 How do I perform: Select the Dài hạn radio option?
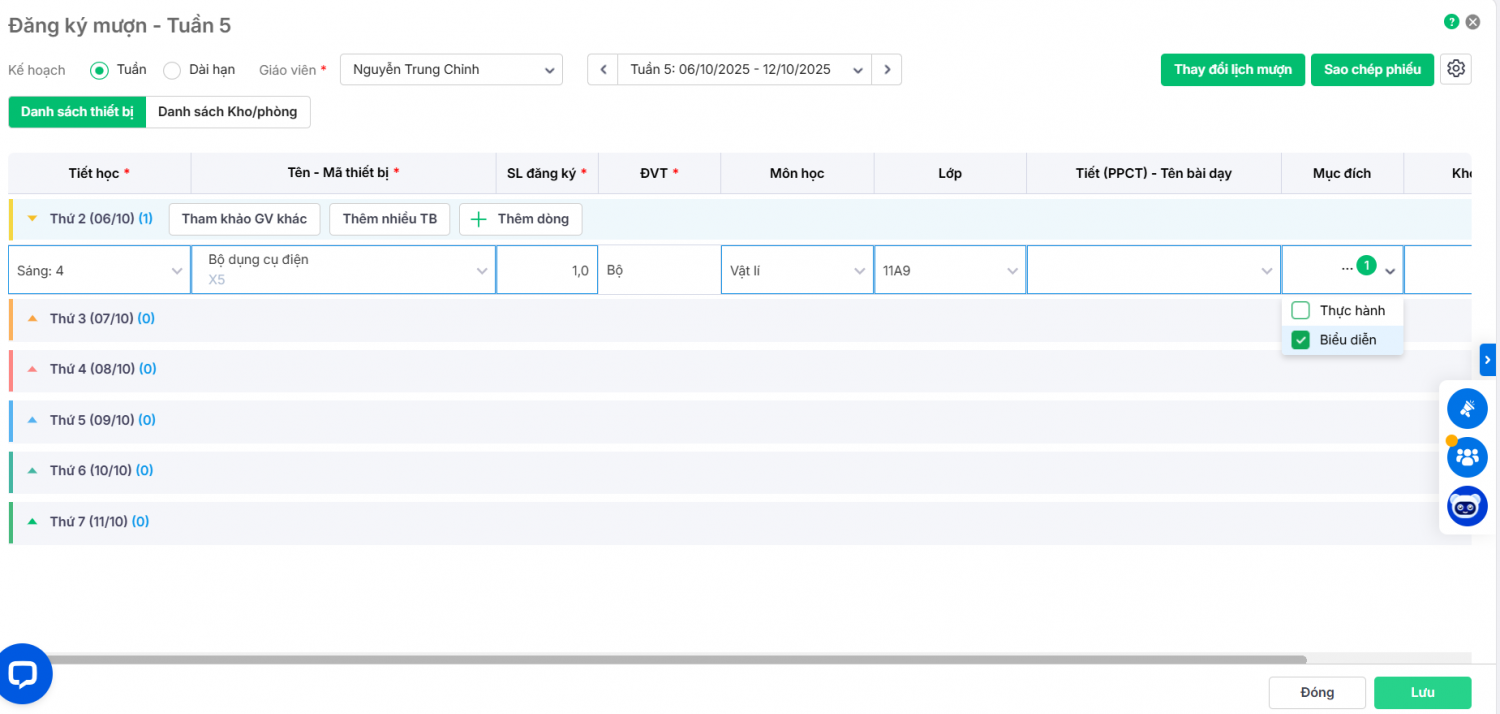(x=172, y=70)
